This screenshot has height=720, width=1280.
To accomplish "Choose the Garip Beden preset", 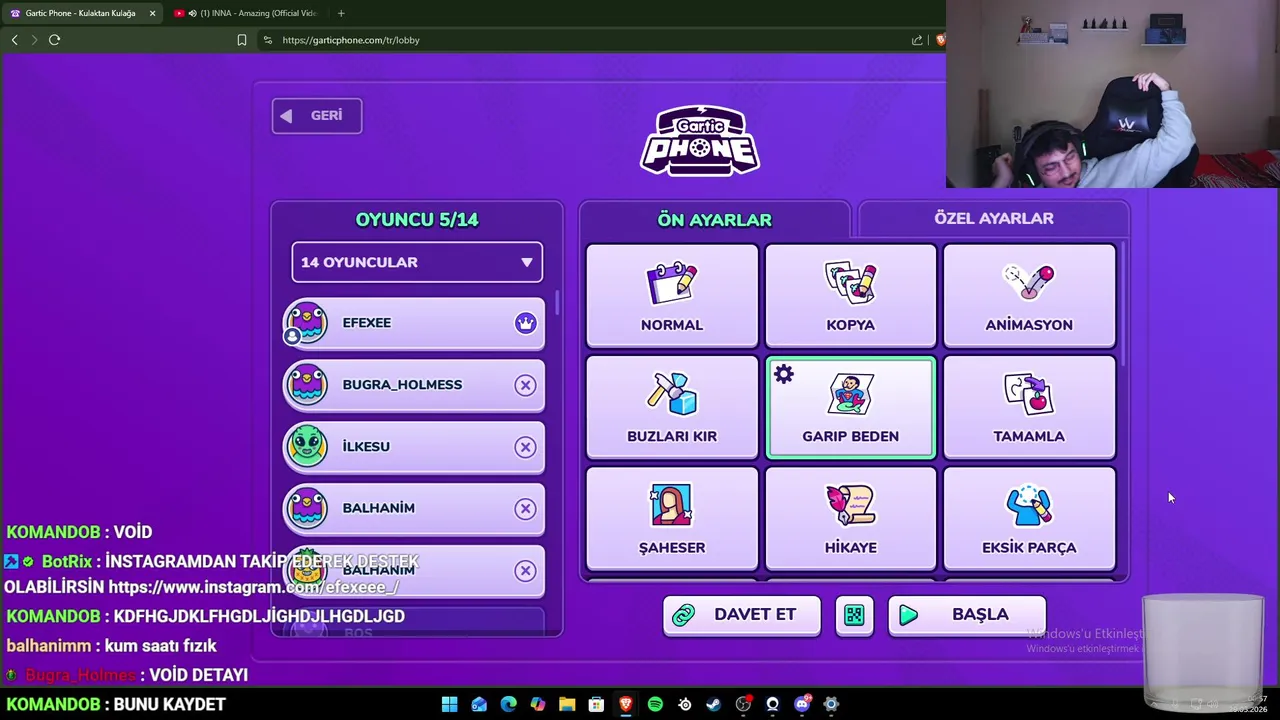I will click(850, 407).
